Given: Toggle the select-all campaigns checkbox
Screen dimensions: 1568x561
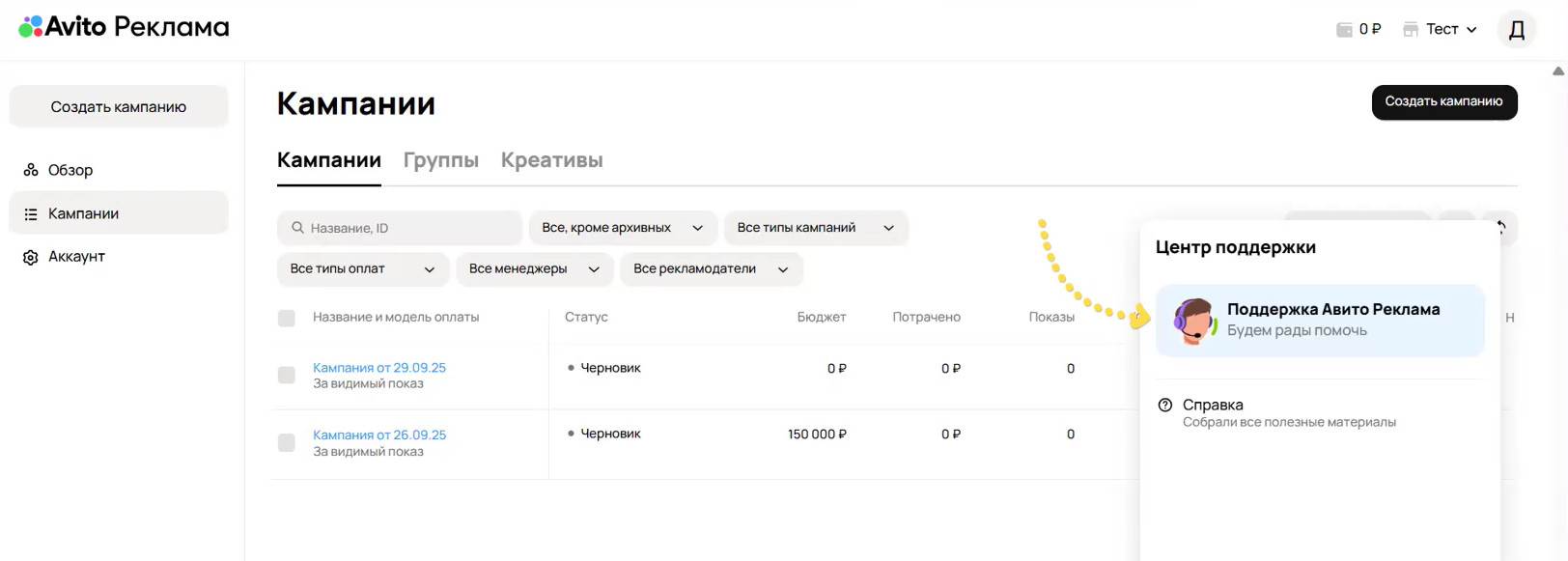Looking at the screenshot, I should click(x=287, y=319).
